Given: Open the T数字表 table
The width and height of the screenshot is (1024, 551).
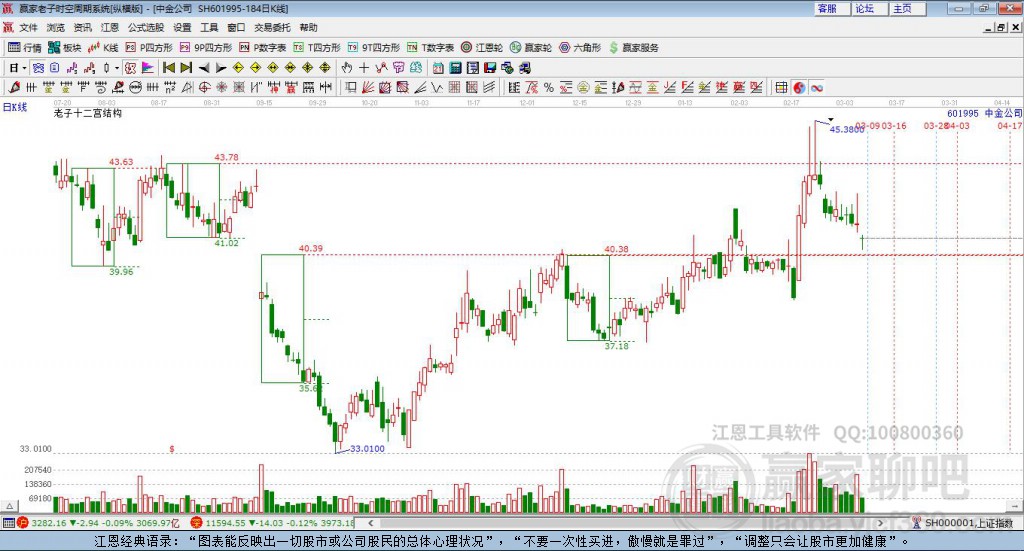Looking at the screenshot, I should [x=430, y=48].
